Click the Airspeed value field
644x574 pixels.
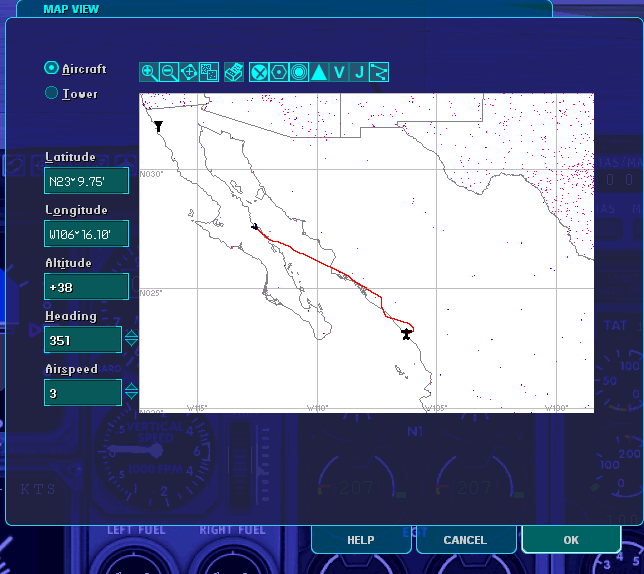point(83,393)
